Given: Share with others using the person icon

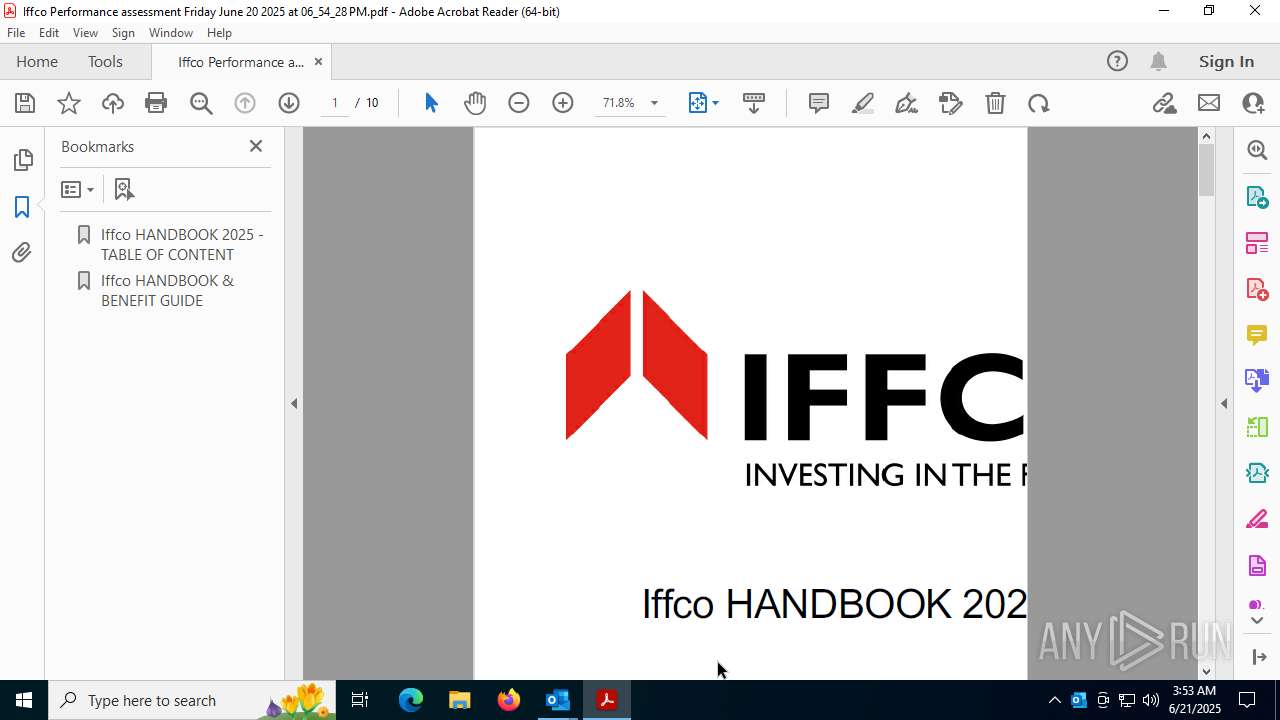Looking at the screenshot, I should (1253, 103).
